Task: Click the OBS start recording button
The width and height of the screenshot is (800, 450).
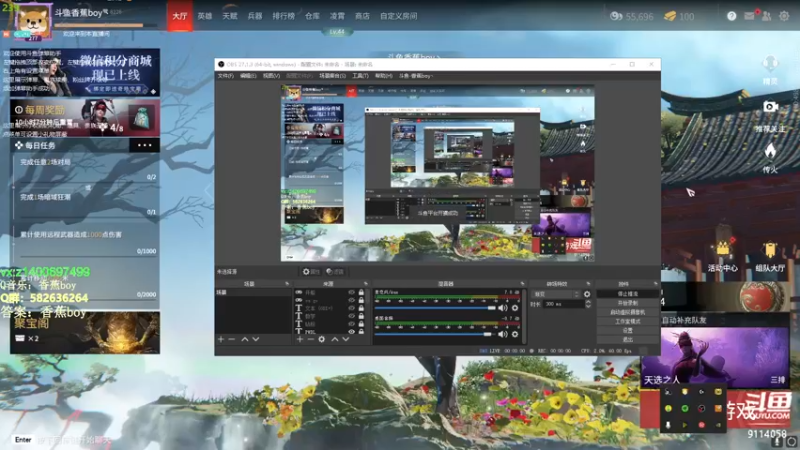Action: pos(628,303)
